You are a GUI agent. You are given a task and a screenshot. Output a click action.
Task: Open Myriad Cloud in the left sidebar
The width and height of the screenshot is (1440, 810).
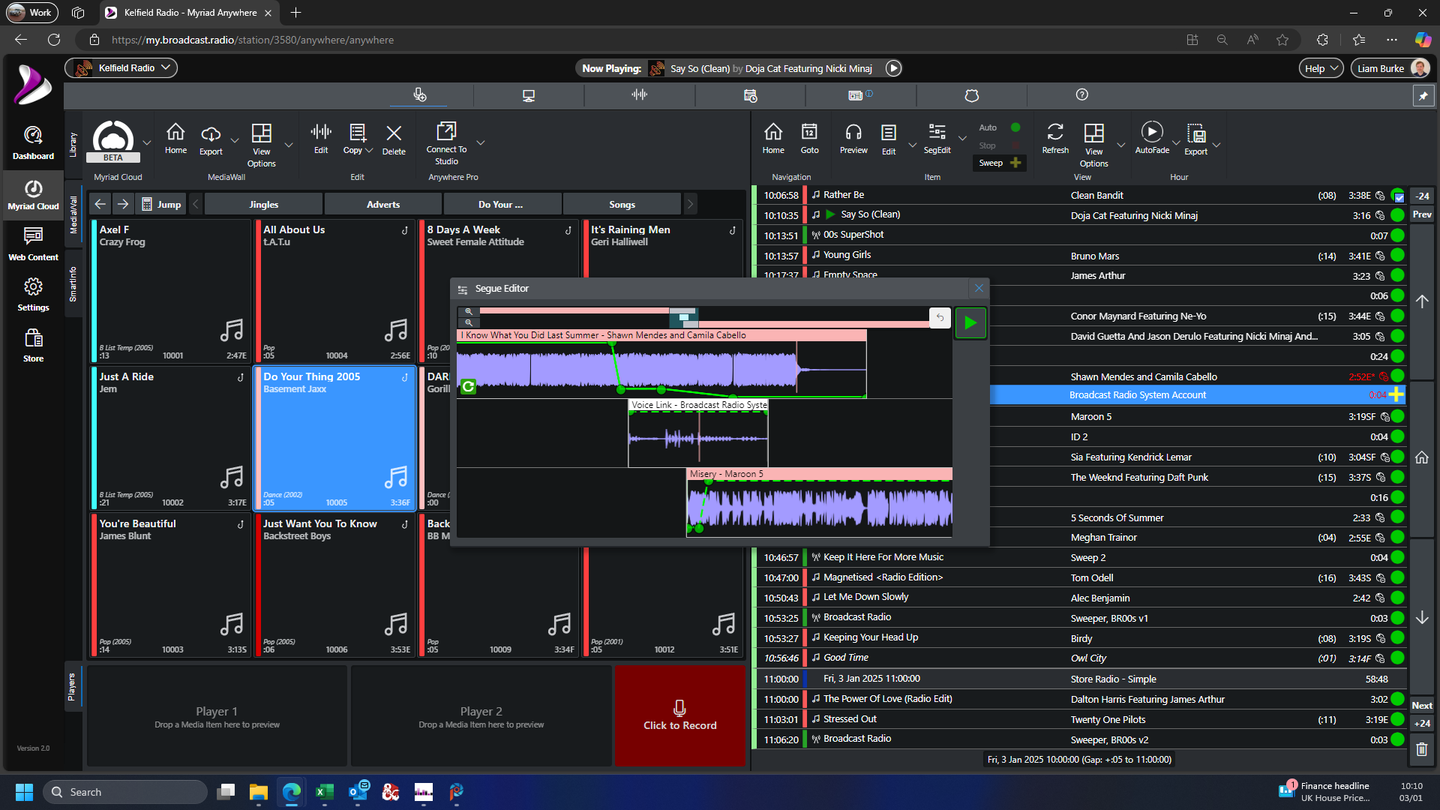pyautogui.click(x=33, y=194)
